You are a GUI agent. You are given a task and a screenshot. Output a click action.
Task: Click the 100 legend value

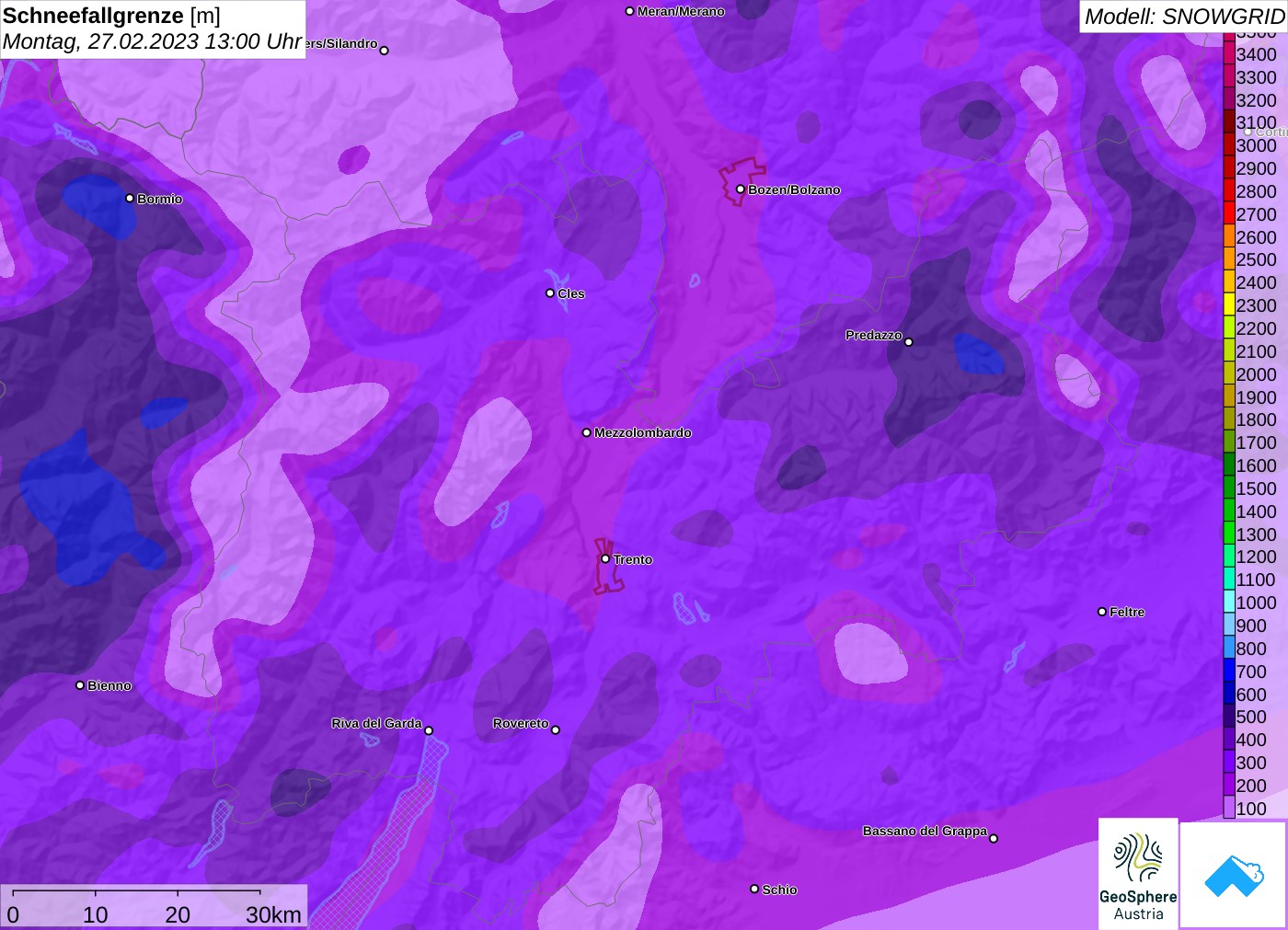[x=1251, y=809]
